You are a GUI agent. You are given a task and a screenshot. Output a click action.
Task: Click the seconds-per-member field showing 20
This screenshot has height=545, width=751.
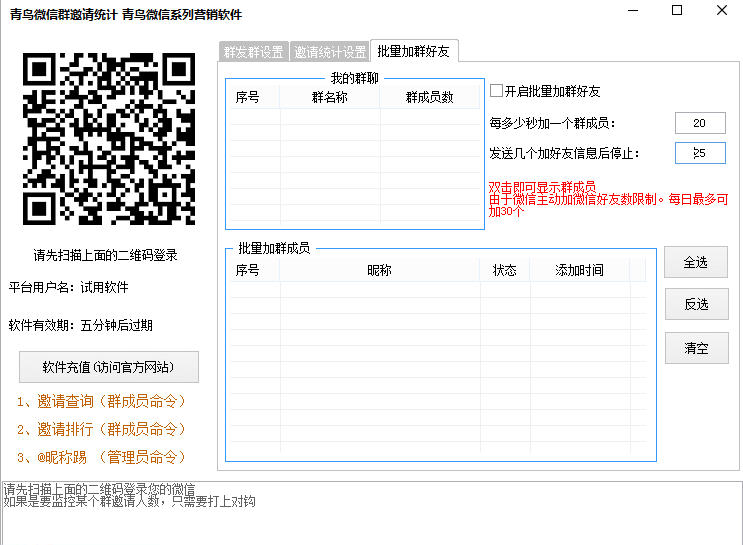point(700,123)
